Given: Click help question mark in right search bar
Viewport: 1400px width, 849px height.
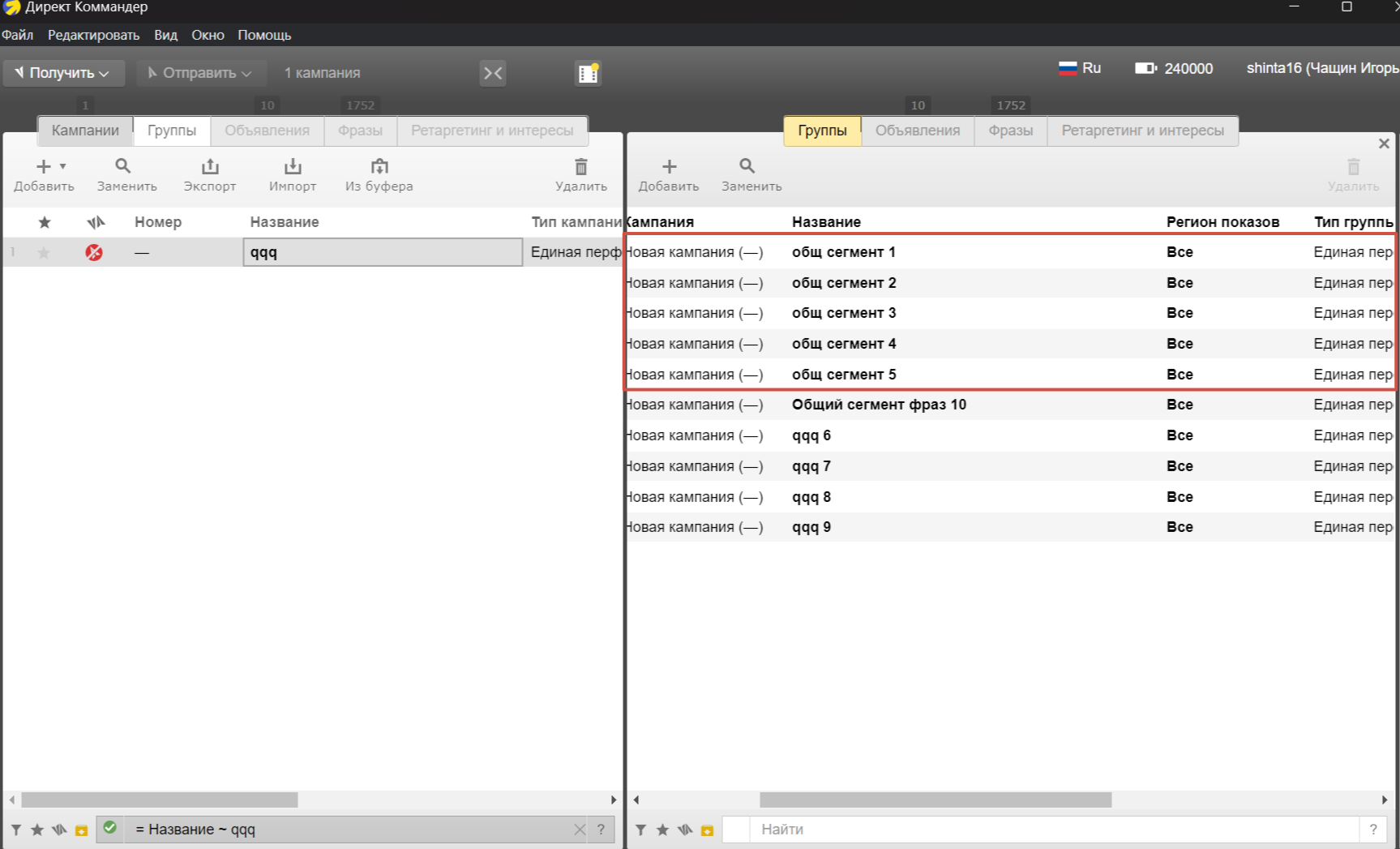Looking at the screenshot, I should pyautogui.click(x=1373, y=830).
